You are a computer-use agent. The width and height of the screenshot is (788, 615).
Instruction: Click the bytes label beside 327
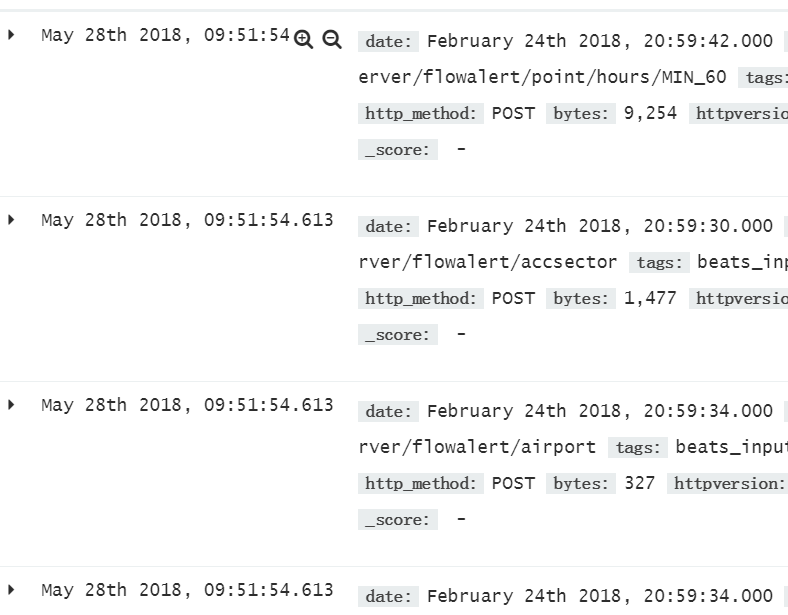[581, 483]
